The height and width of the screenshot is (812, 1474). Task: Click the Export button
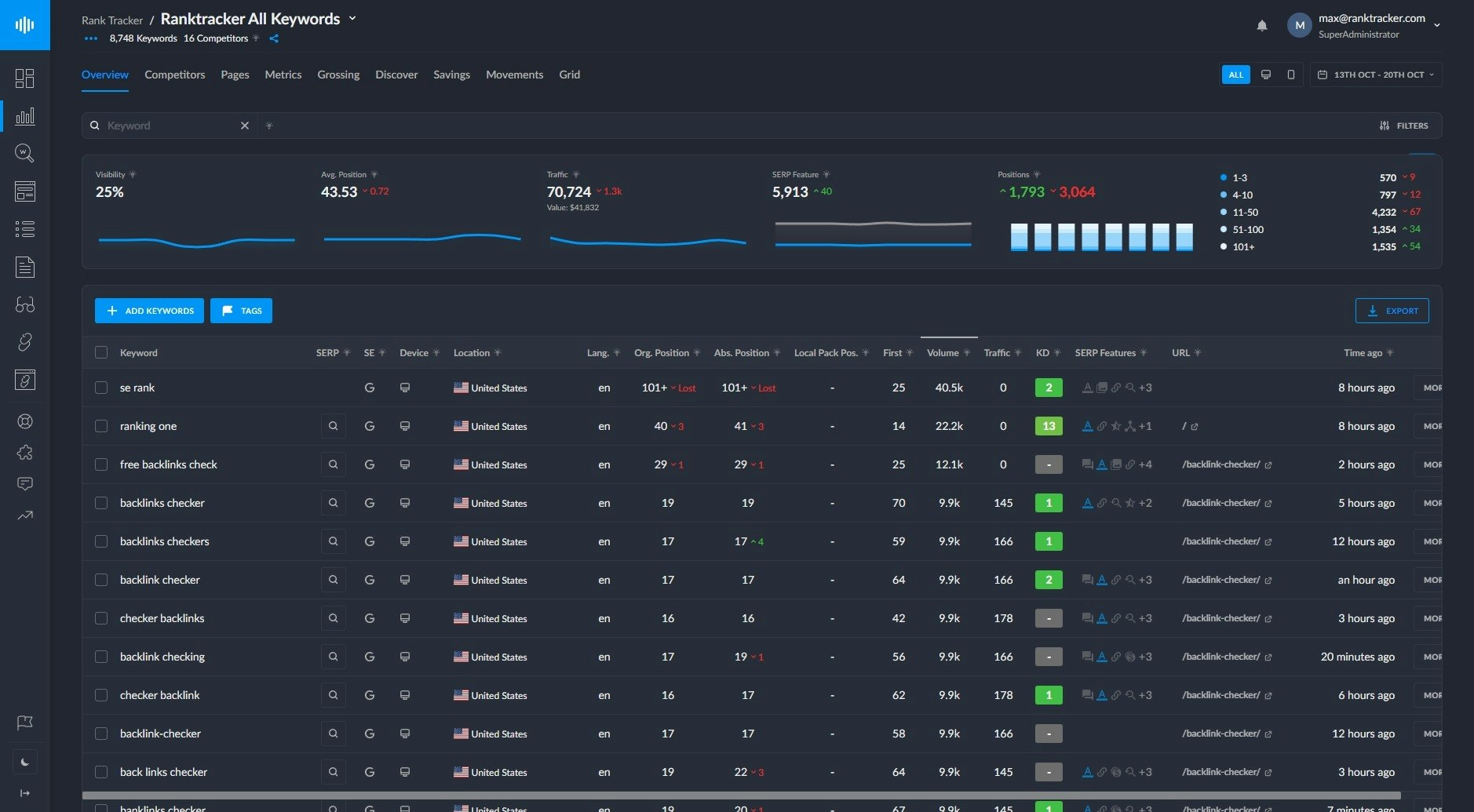click(1392, 311)
